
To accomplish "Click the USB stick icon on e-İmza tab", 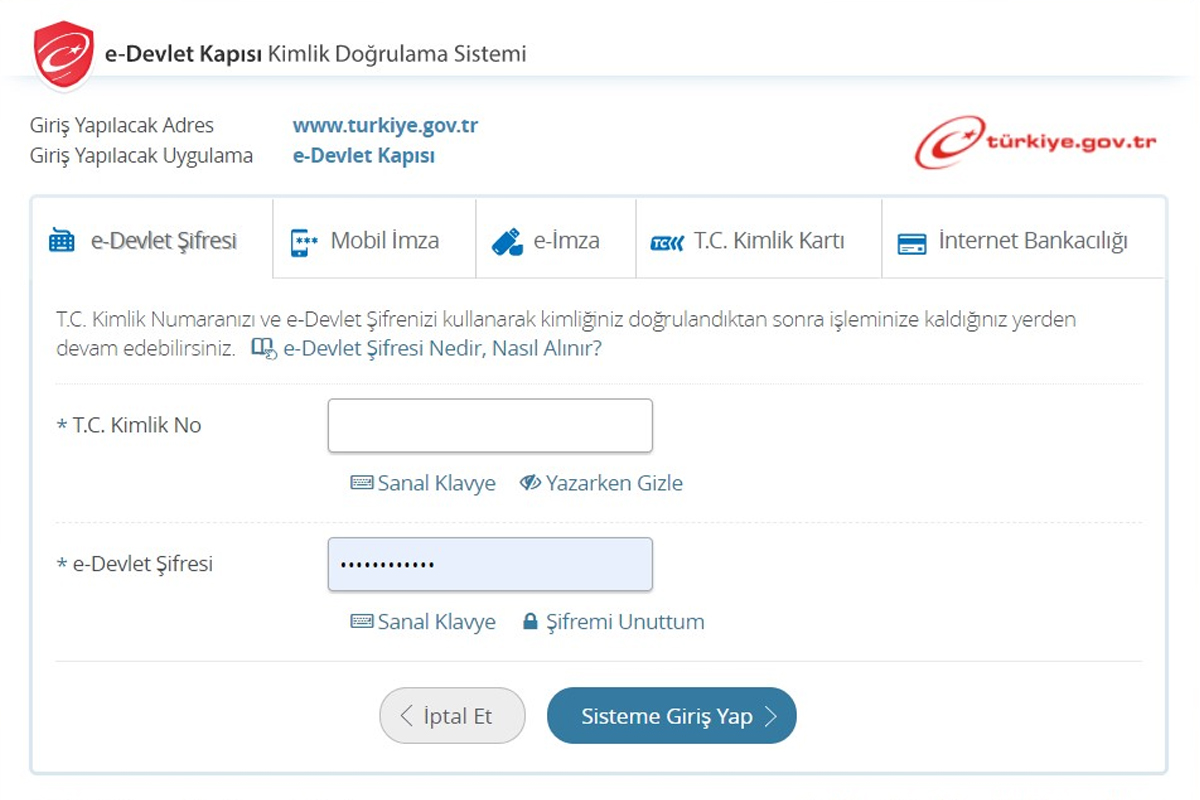I will coord(507,240).
